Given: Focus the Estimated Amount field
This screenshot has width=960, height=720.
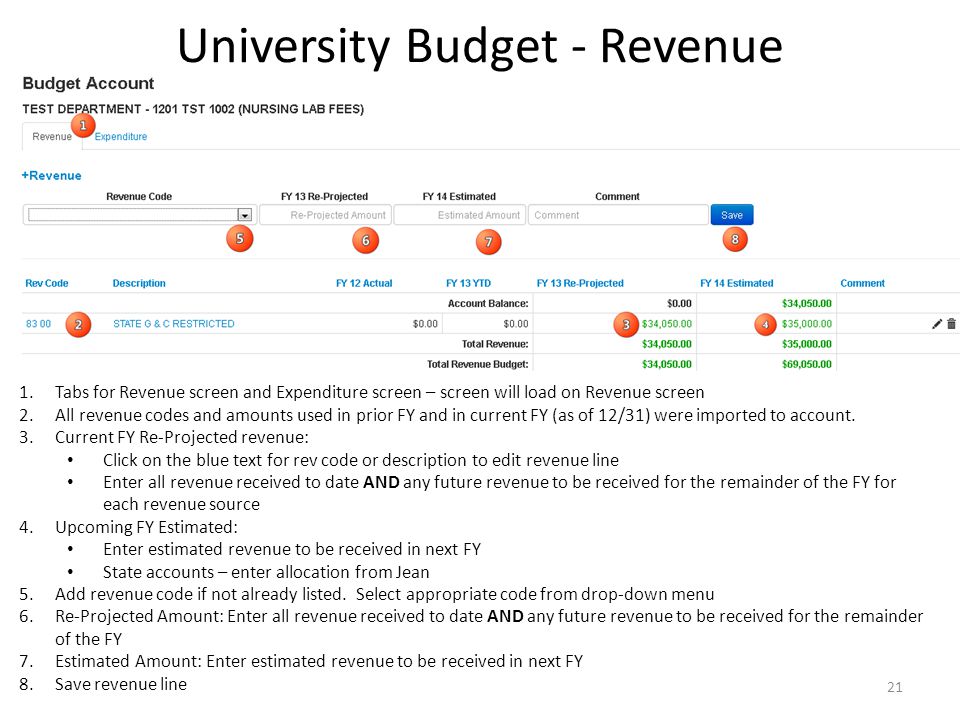Looking at the screenshot, I should click(x=459, y=215).
